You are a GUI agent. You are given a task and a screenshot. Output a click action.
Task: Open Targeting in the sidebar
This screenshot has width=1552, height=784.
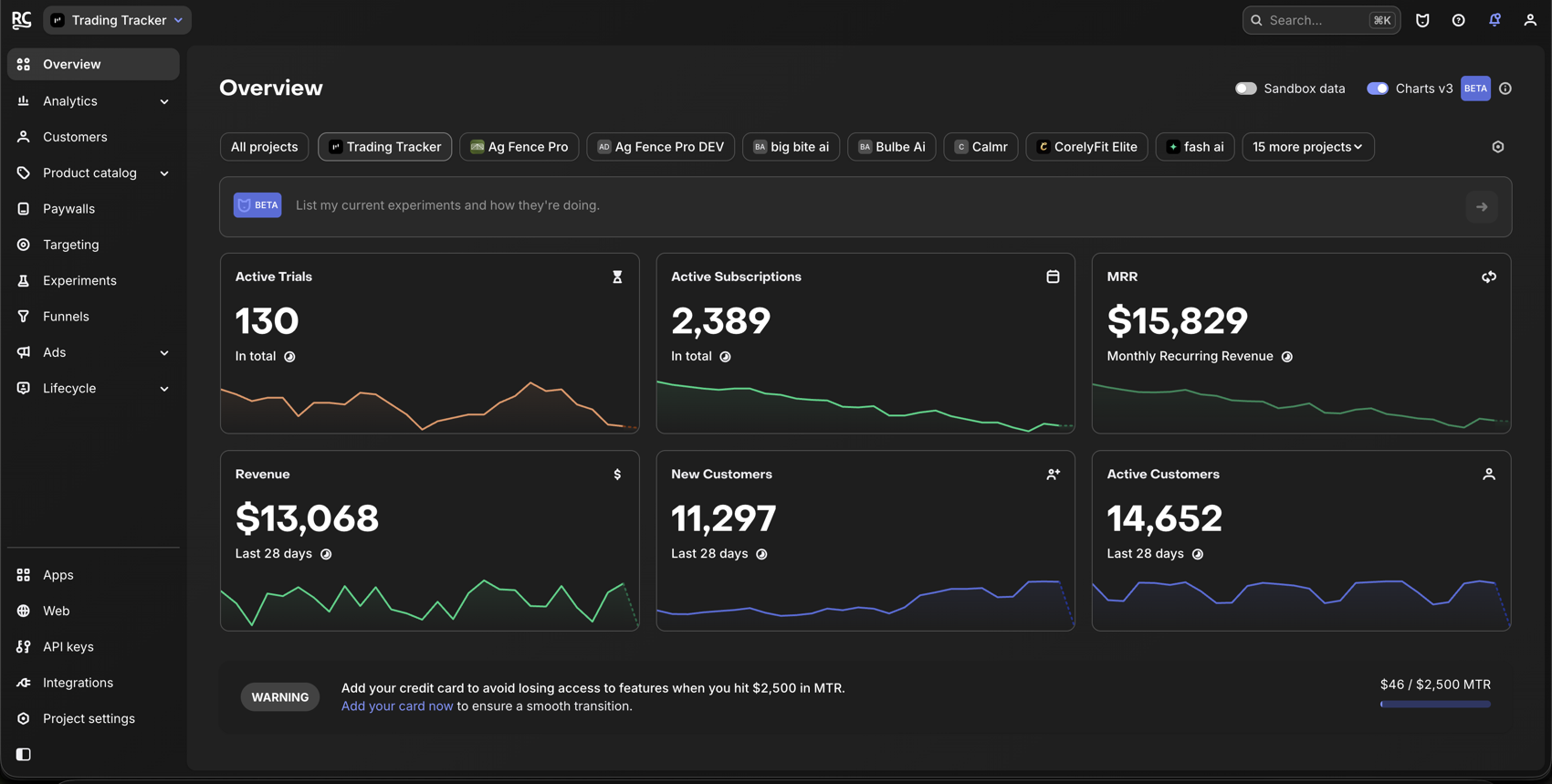click(x=93, y=245)
